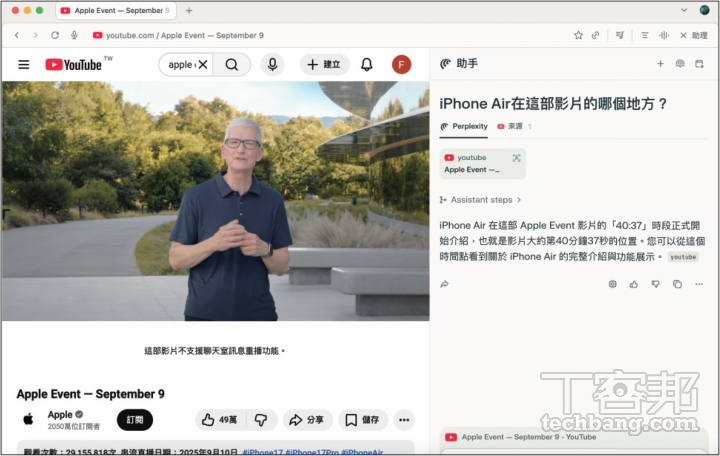Image resolution: width=720 pixels, height=456 pixels.
Task: Copy page link with the chain icon
Action: [x=596, y=35]
